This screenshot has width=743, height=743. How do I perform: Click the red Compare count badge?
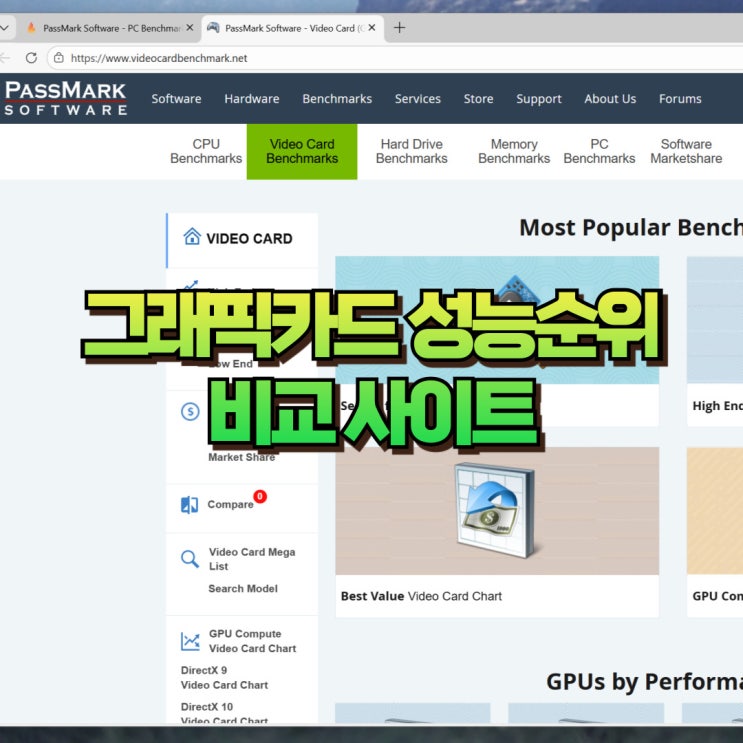click(260, 496)
